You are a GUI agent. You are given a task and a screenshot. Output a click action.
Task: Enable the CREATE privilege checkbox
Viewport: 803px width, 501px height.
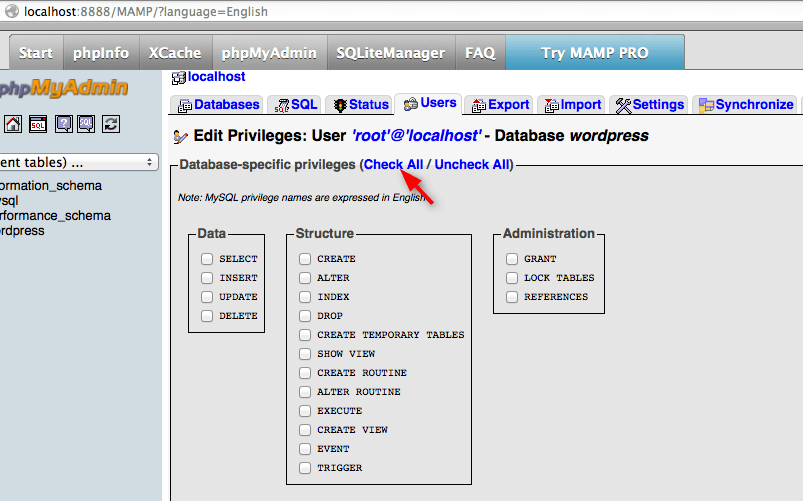tap(305, 259)
